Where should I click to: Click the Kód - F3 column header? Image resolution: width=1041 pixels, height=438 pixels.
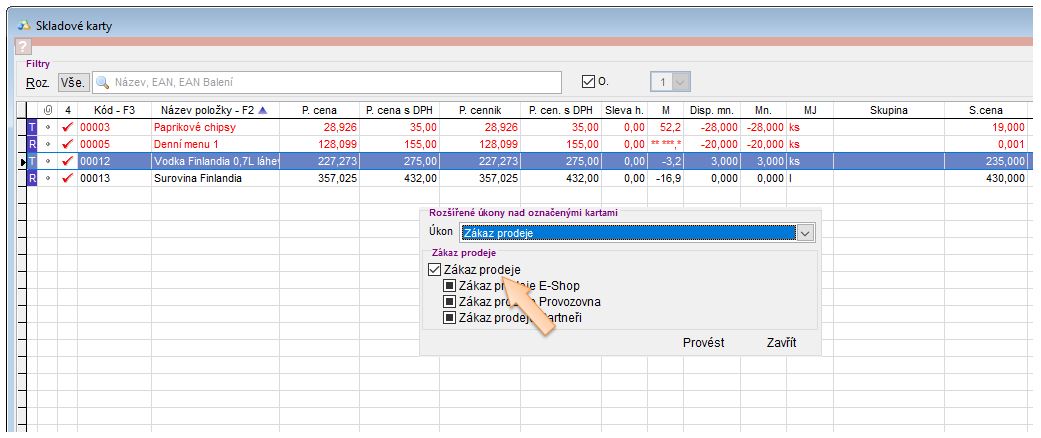[113, 110]
